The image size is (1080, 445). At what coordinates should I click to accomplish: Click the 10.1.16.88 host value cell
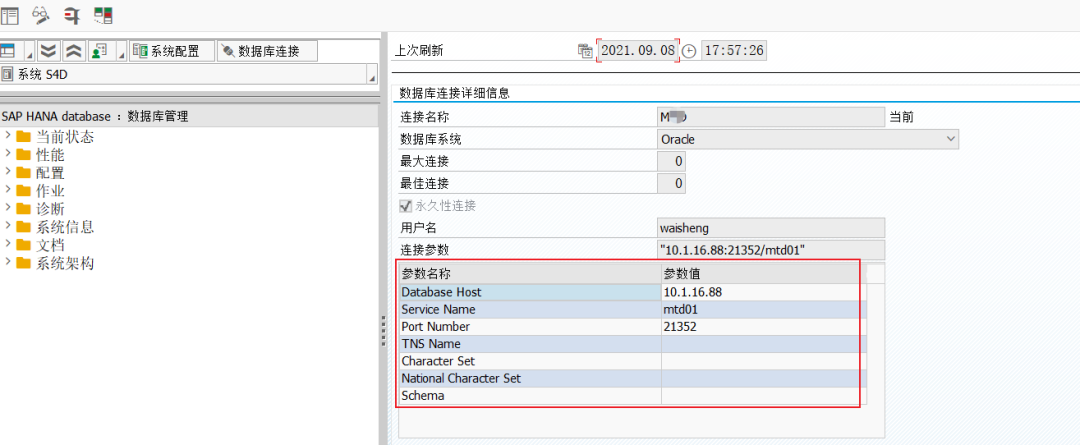760,292
